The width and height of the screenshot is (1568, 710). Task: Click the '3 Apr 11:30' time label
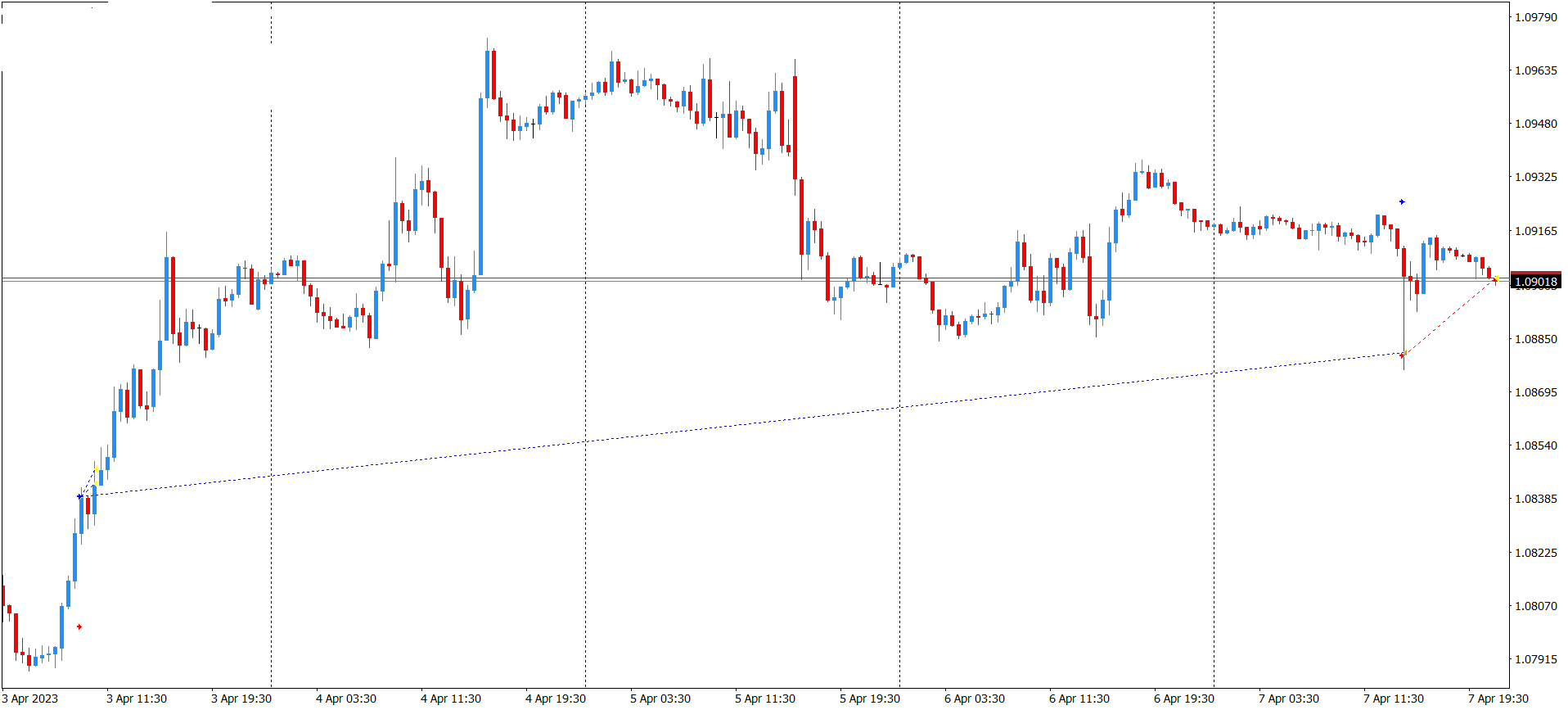137,699
